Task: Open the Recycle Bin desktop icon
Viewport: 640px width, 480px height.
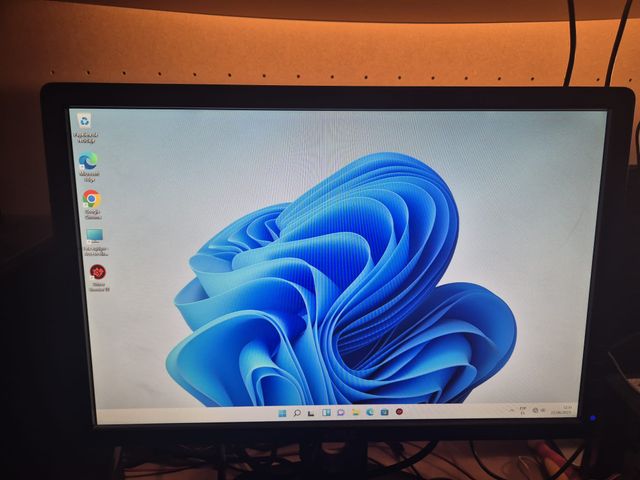Action: [85, 127]
